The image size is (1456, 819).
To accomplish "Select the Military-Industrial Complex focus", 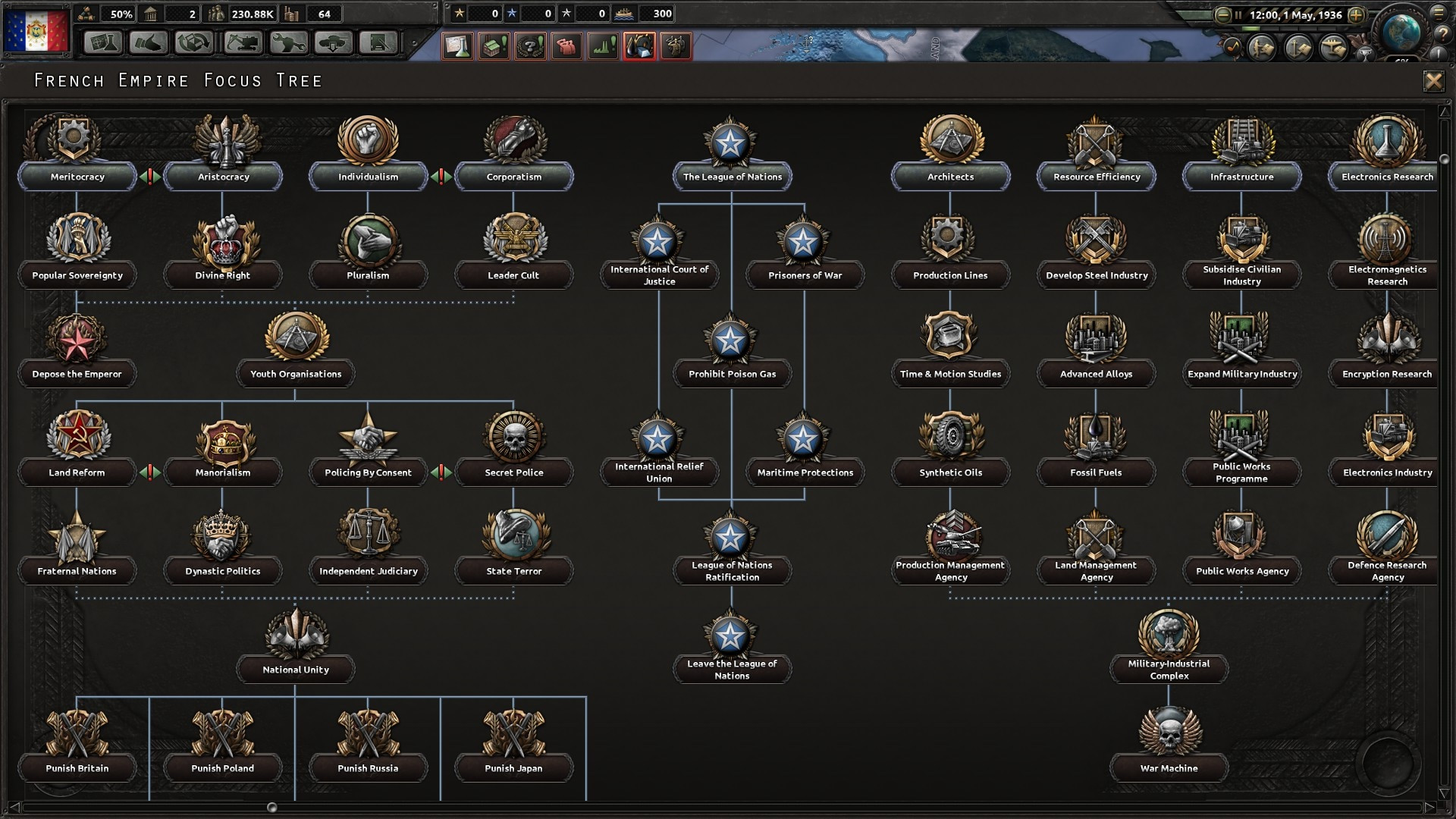I will click(x=1169, y=669).
